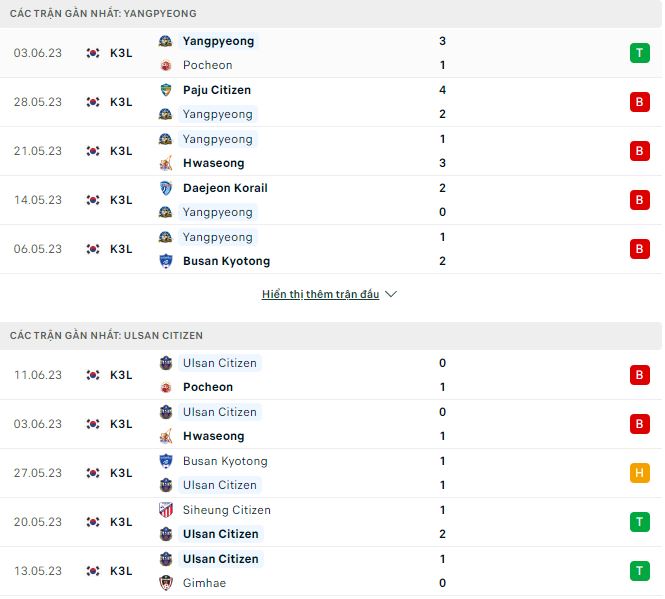Image resolution: width=665 pixels, height=599 pixels.
Task: Click the 'Các trận gần nhất: Yangpyeong' header
Action: click(x=103, y=14)
